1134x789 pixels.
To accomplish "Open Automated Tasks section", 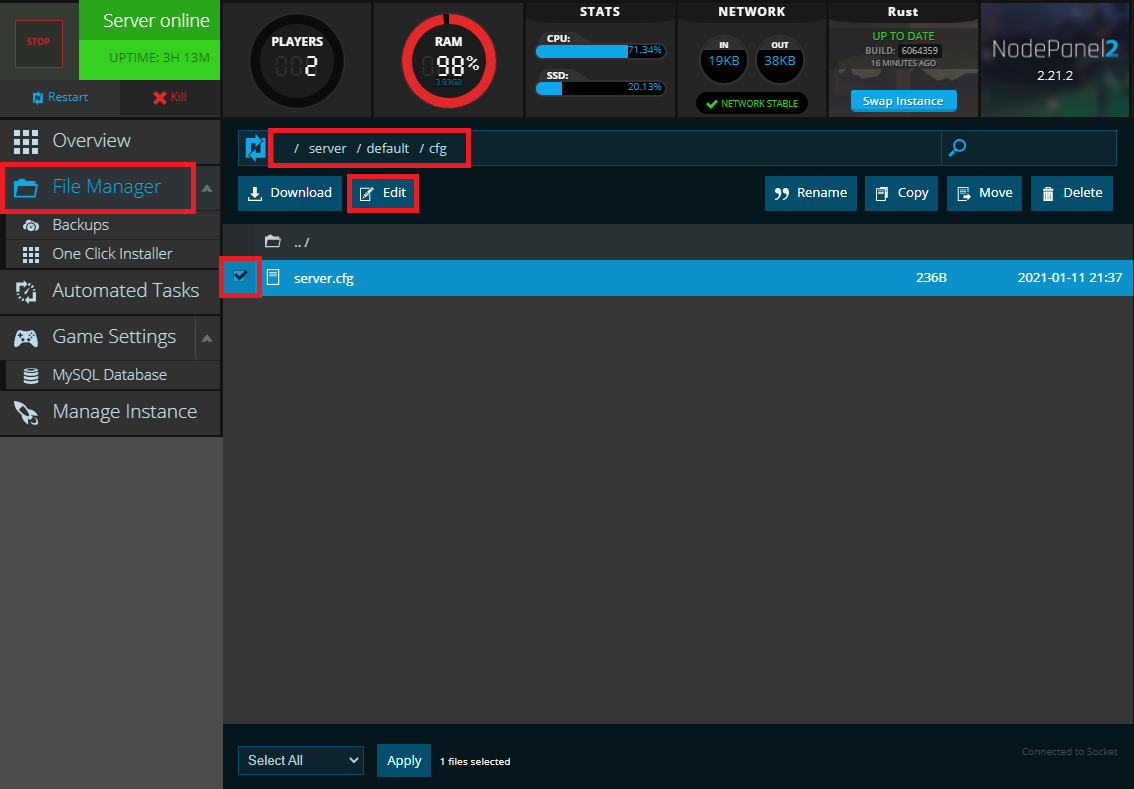I will click(x=125, y=291).
